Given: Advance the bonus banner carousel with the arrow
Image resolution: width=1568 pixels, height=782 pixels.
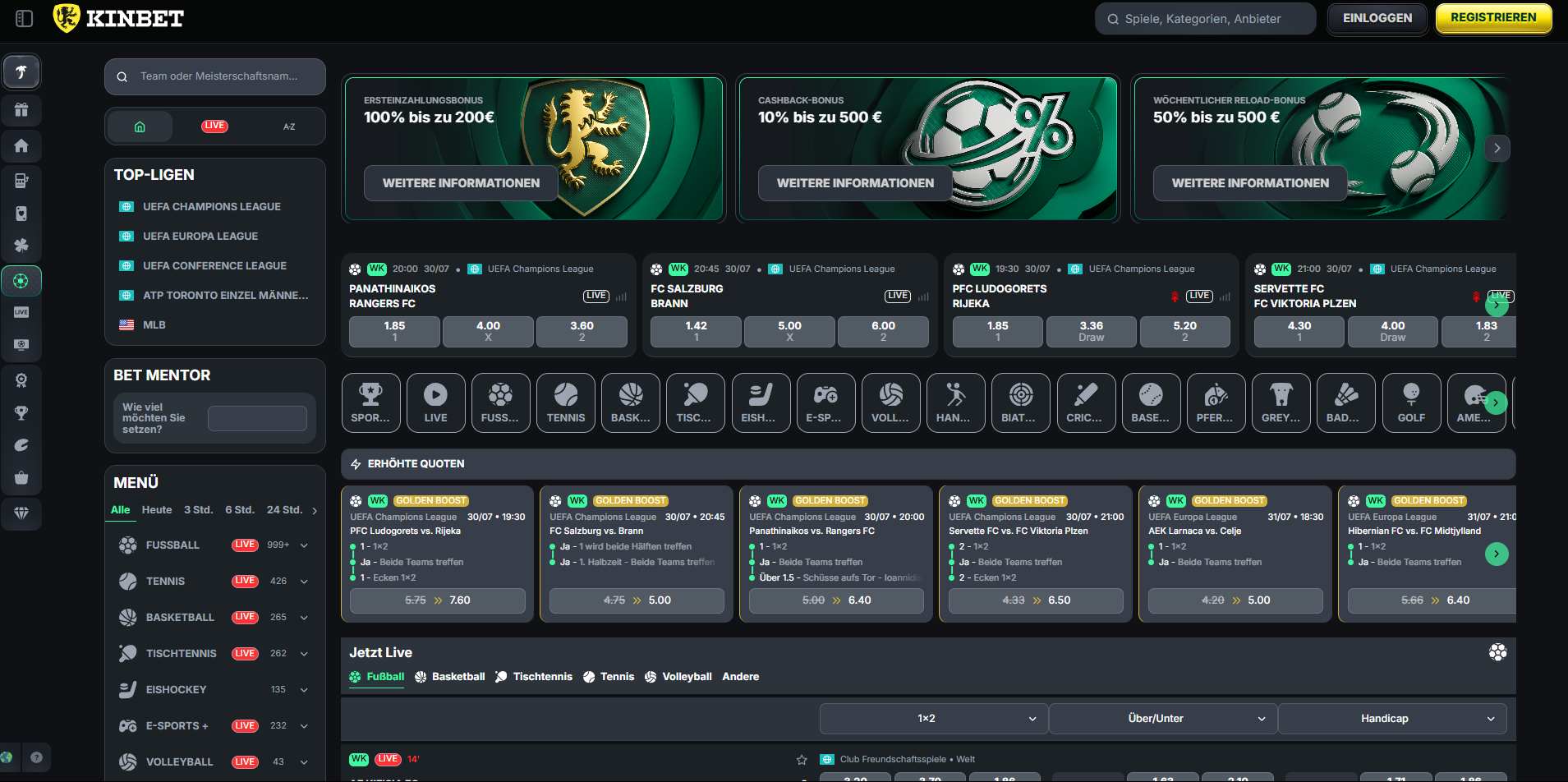Looking at the screenshot, I should point(1497,149).
